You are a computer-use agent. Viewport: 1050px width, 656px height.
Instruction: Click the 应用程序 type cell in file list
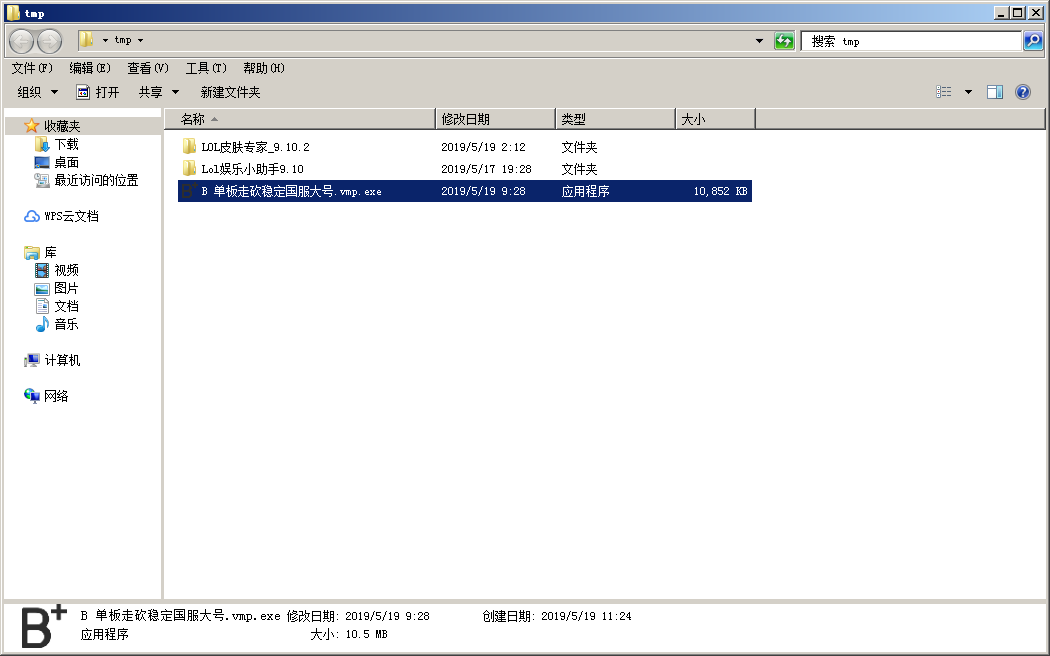click(x=585, y=191)
